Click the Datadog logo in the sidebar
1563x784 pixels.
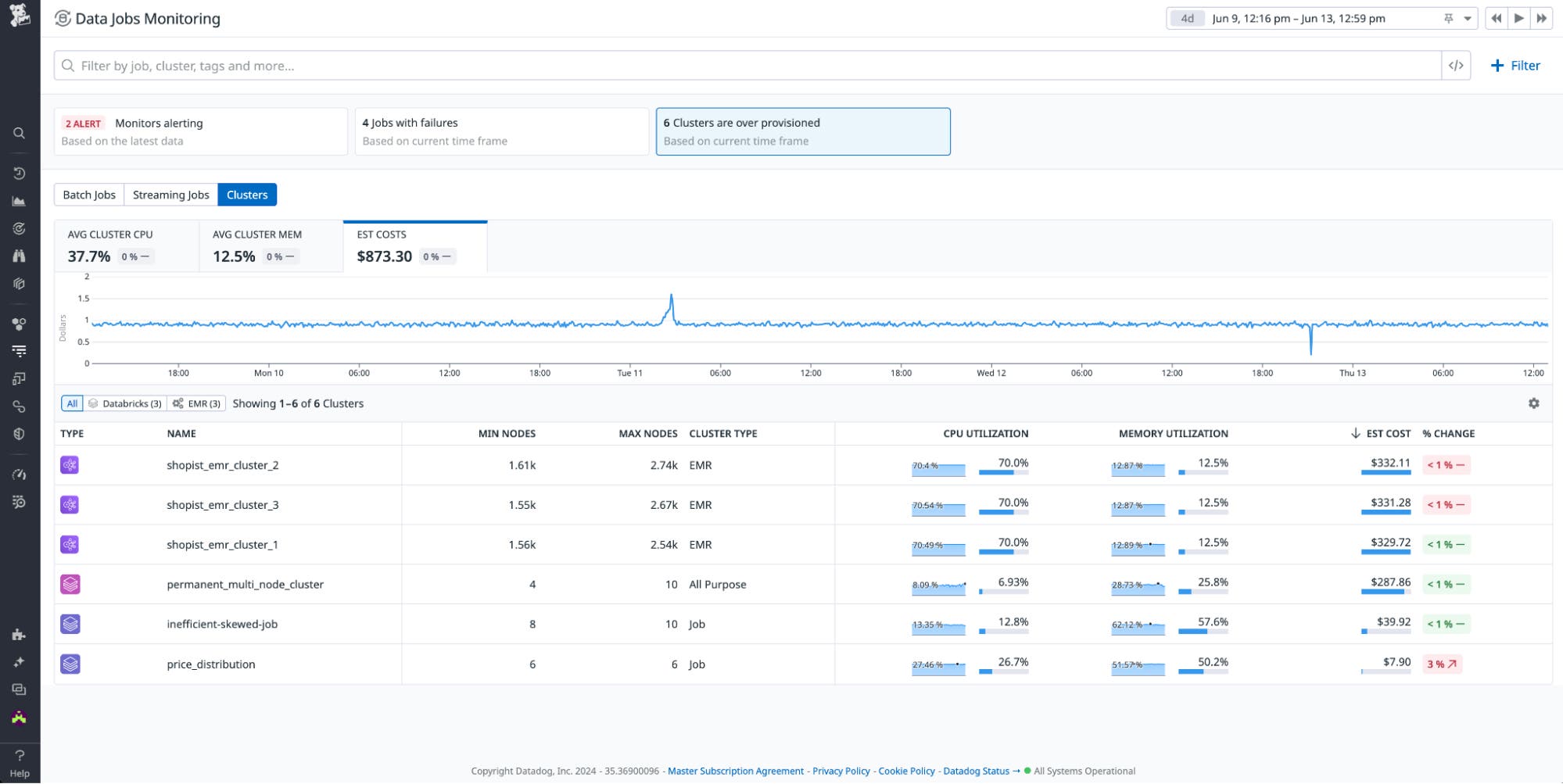[20, 16]
